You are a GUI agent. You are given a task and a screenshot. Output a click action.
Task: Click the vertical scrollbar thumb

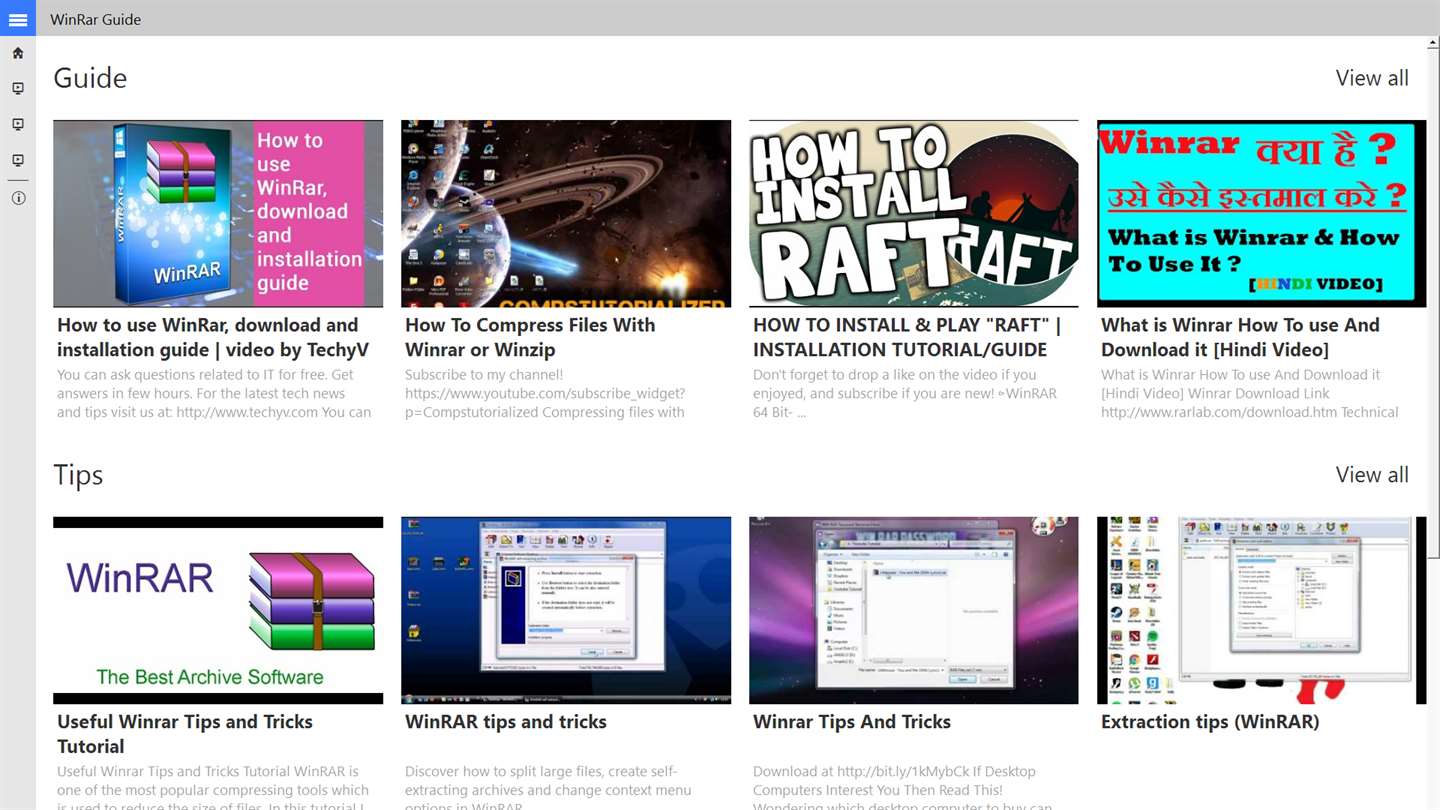pos(1432,305)
